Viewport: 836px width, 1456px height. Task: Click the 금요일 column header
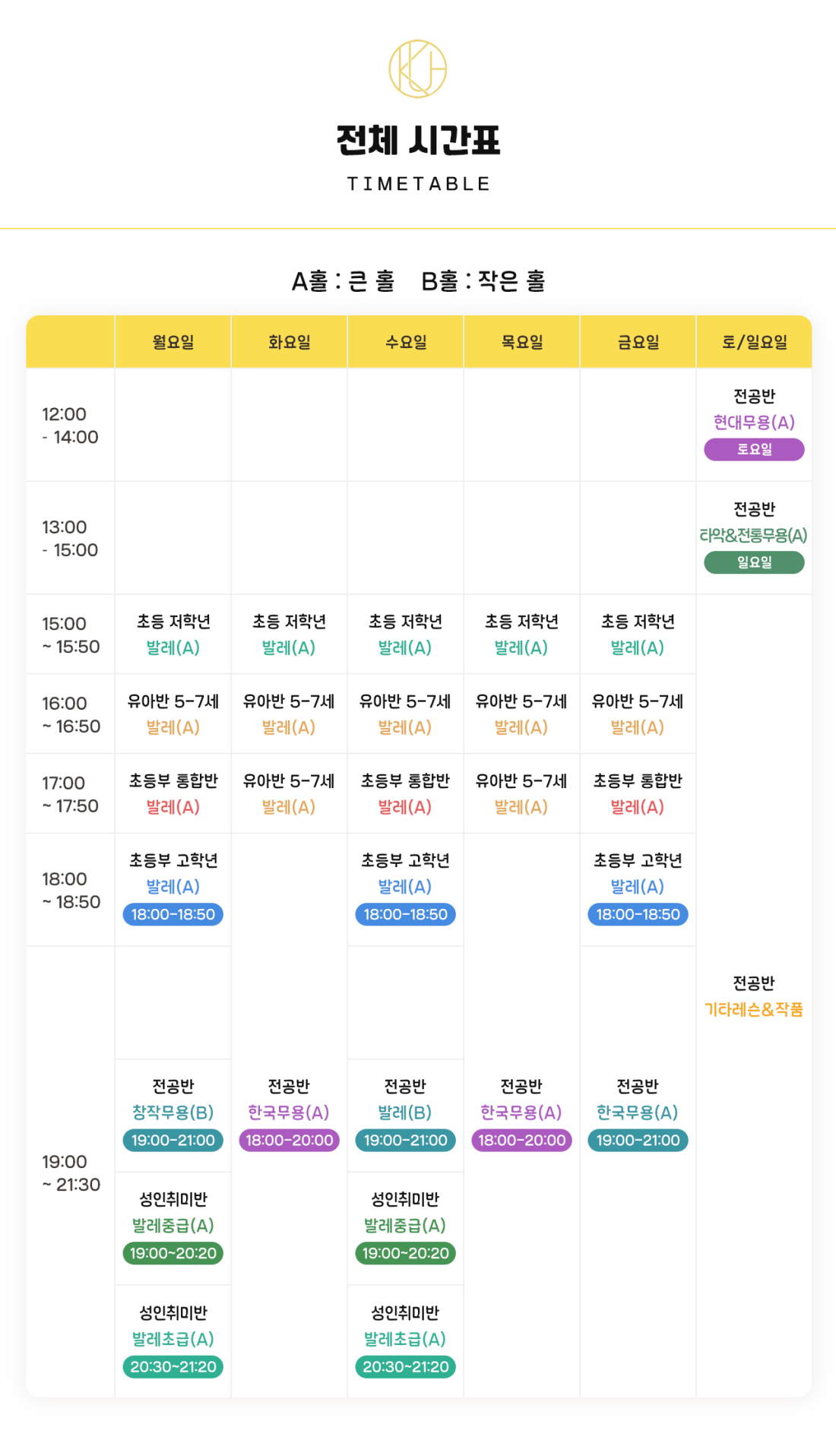[638, 342]
